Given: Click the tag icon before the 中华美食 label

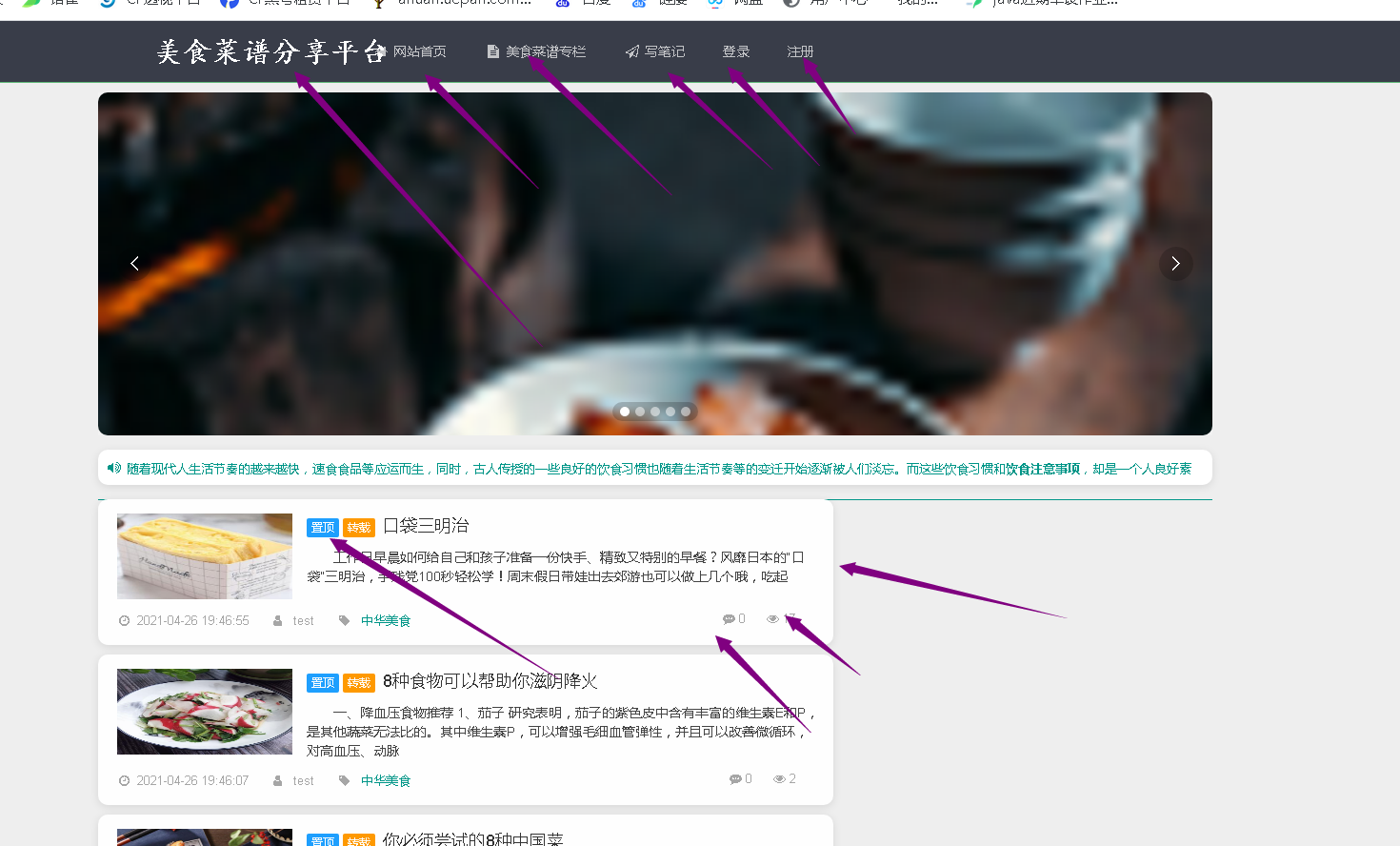Looking at the screenshot, I should click(344, 620).
